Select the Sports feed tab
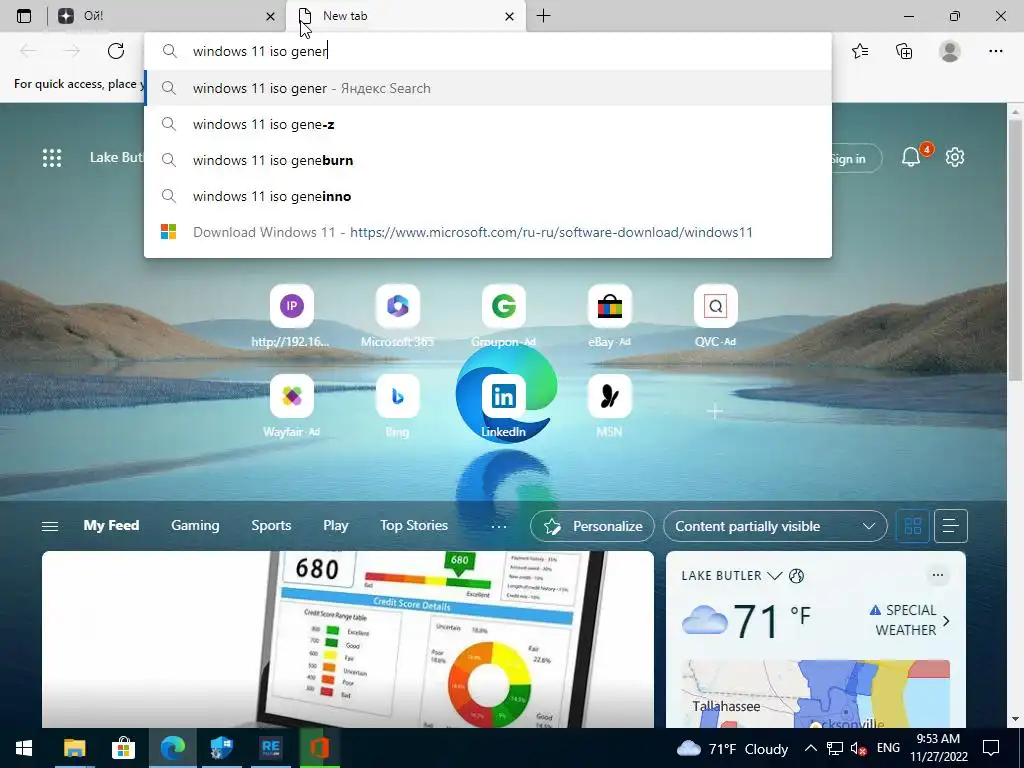 (271, 525)
